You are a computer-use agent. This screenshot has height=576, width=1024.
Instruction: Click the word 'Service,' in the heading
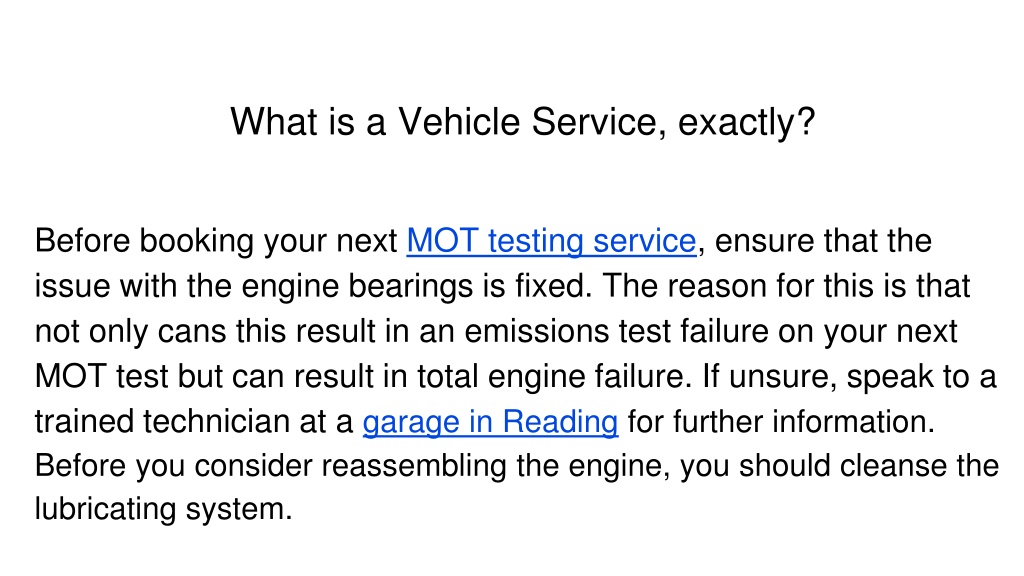(x=599, y=122)
